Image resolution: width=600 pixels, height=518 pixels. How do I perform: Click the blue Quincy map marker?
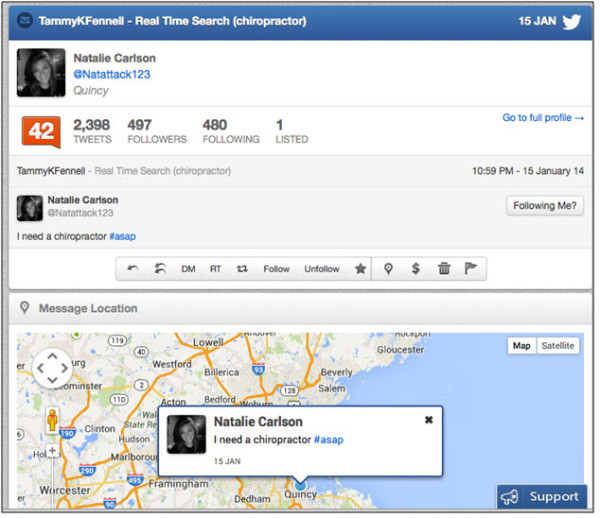pos(300,485)
